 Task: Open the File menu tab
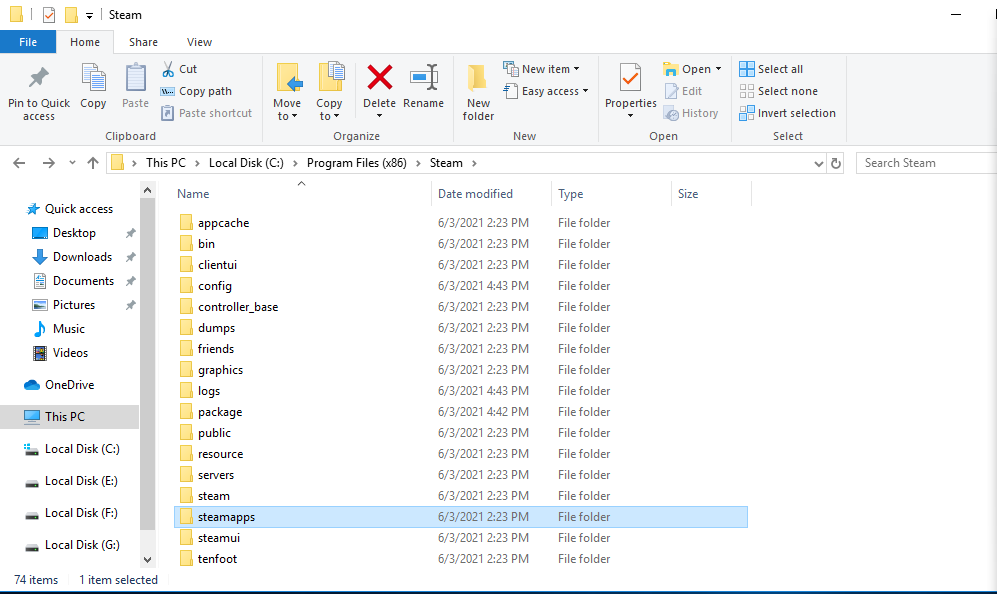(x=28, y=42)
